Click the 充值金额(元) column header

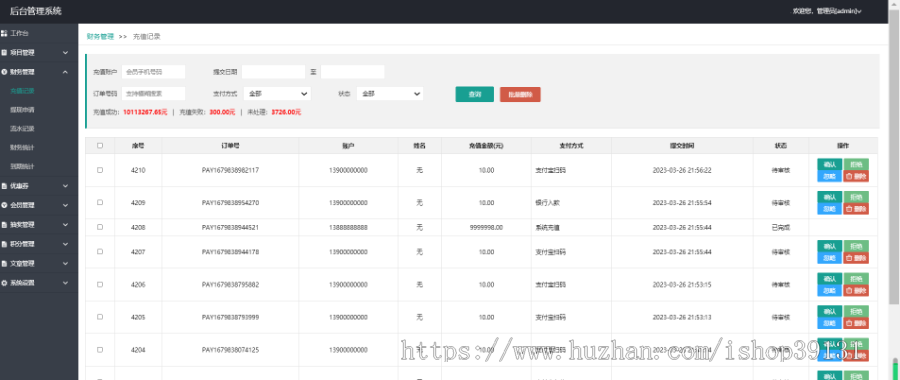point(486,146)
